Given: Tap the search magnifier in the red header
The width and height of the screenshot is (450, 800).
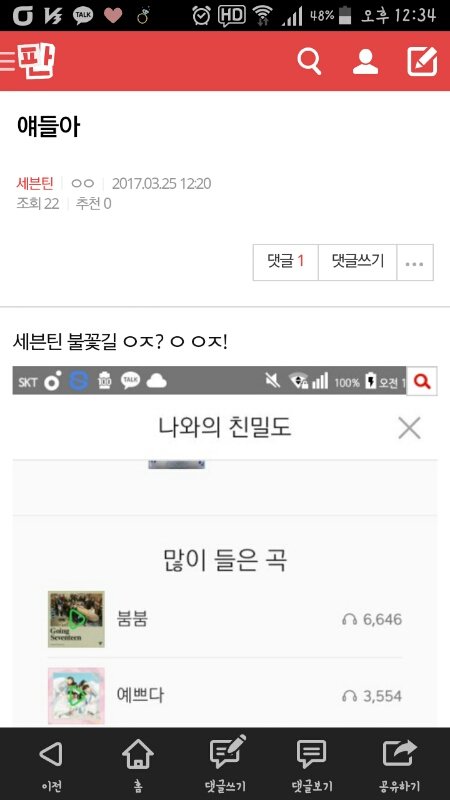Looking at the screenshot, I should (x=309, y=61).
